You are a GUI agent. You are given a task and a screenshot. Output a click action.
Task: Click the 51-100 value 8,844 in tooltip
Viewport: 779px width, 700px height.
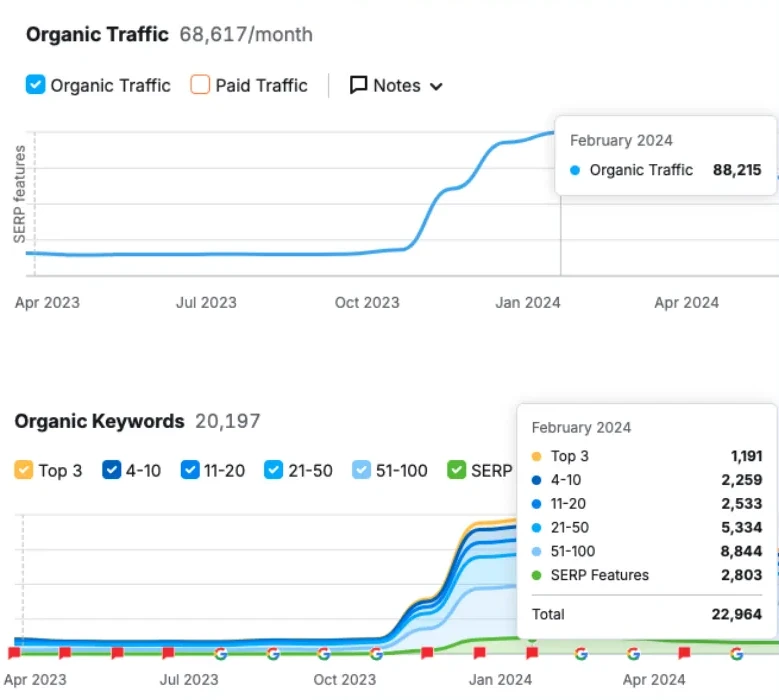click(741, 551)
